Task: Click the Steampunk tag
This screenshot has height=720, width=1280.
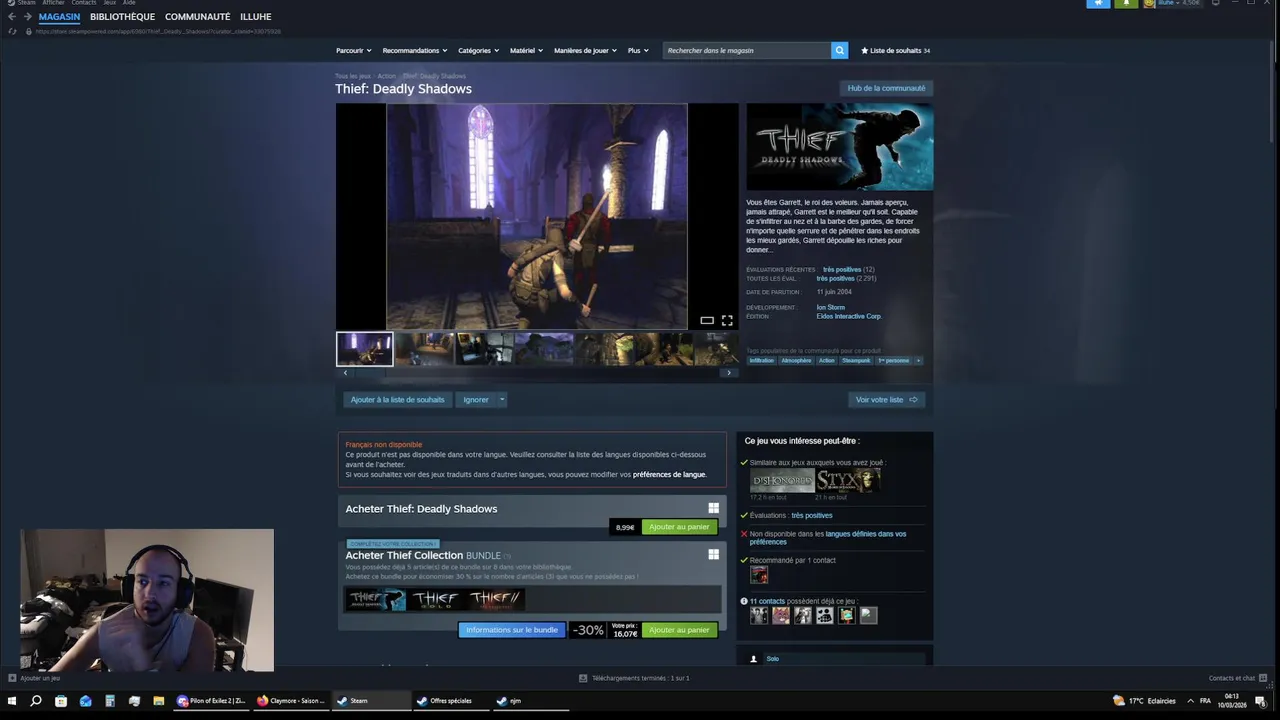Action: pos(856,360)
